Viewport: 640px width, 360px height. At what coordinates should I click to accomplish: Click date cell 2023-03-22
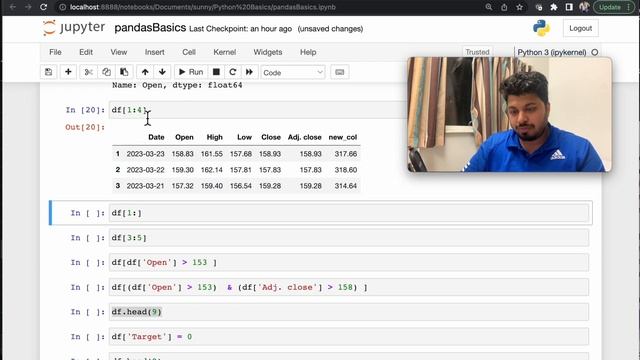(145, 170)
